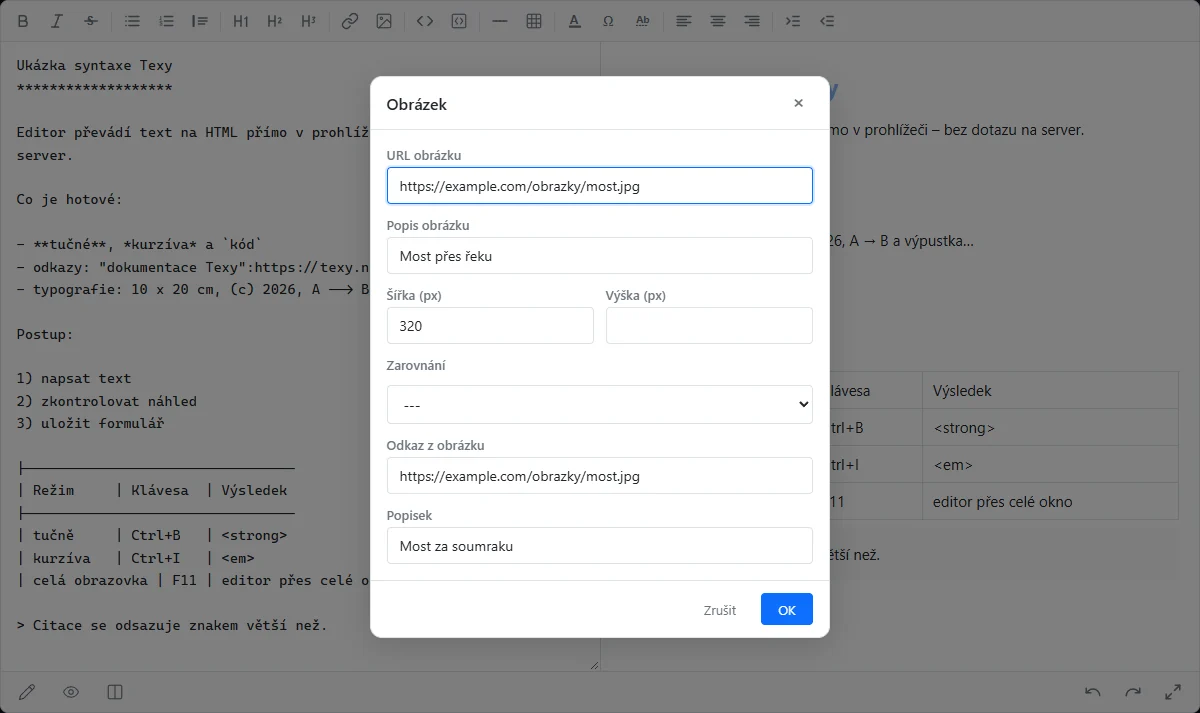The height and width of the screenshot is (713, 1200).
Task: Insert a table from toolbar
Action: (534, 20)
